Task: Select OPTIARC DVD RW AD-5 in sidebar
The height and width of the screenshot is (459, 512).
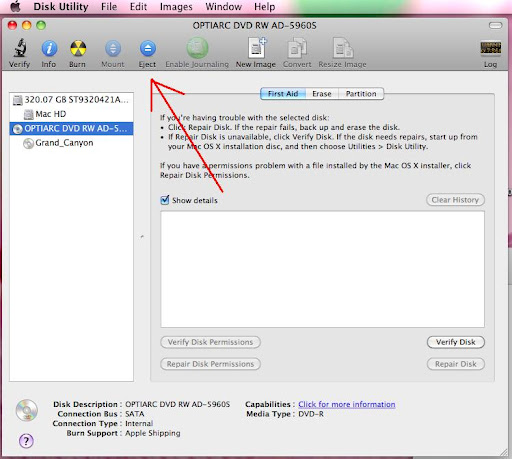Action: (x=72, y=129)
